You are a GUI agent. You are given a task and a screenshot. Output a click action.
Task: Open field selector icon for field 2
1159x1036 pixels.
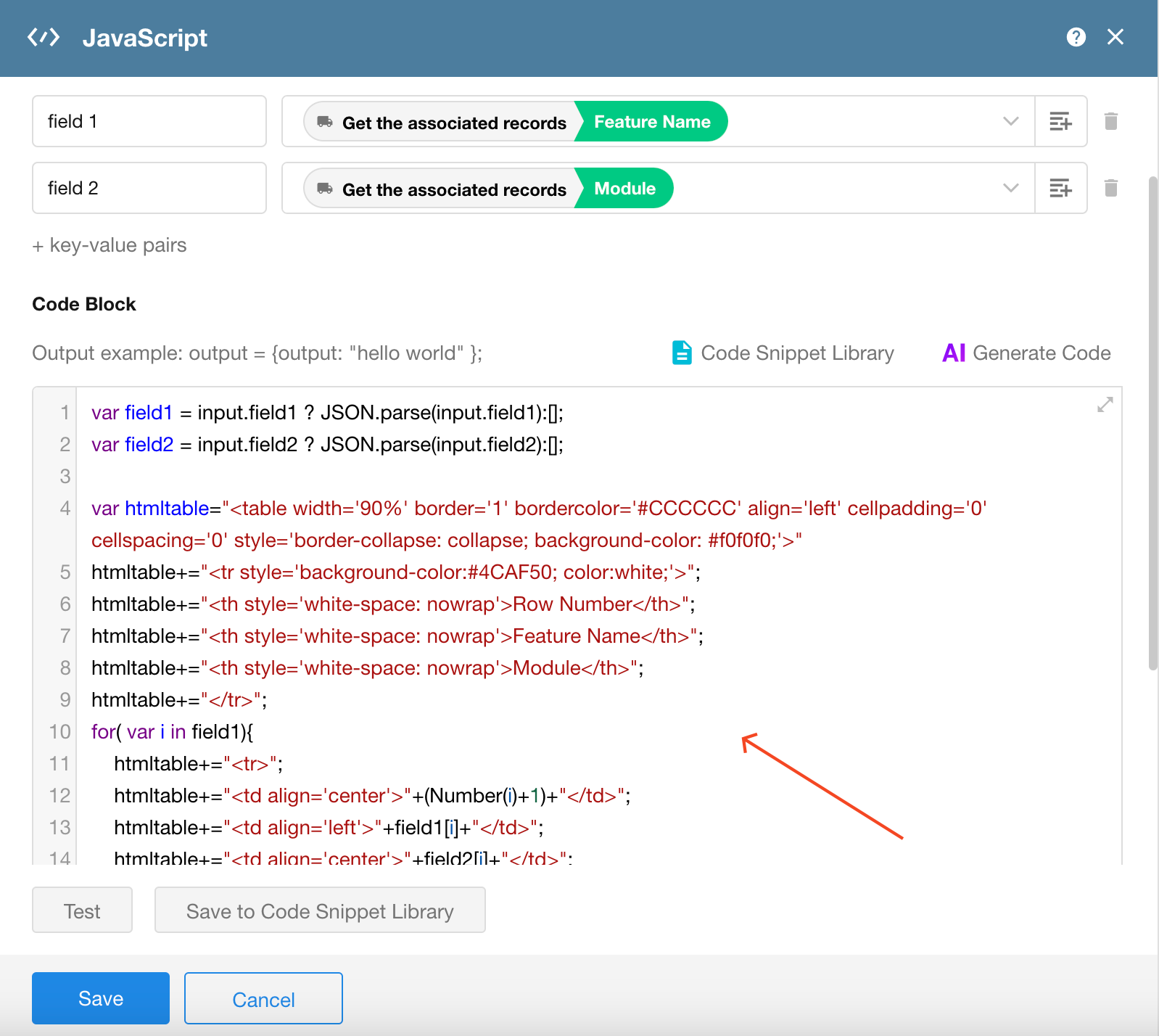[1060, 188]
